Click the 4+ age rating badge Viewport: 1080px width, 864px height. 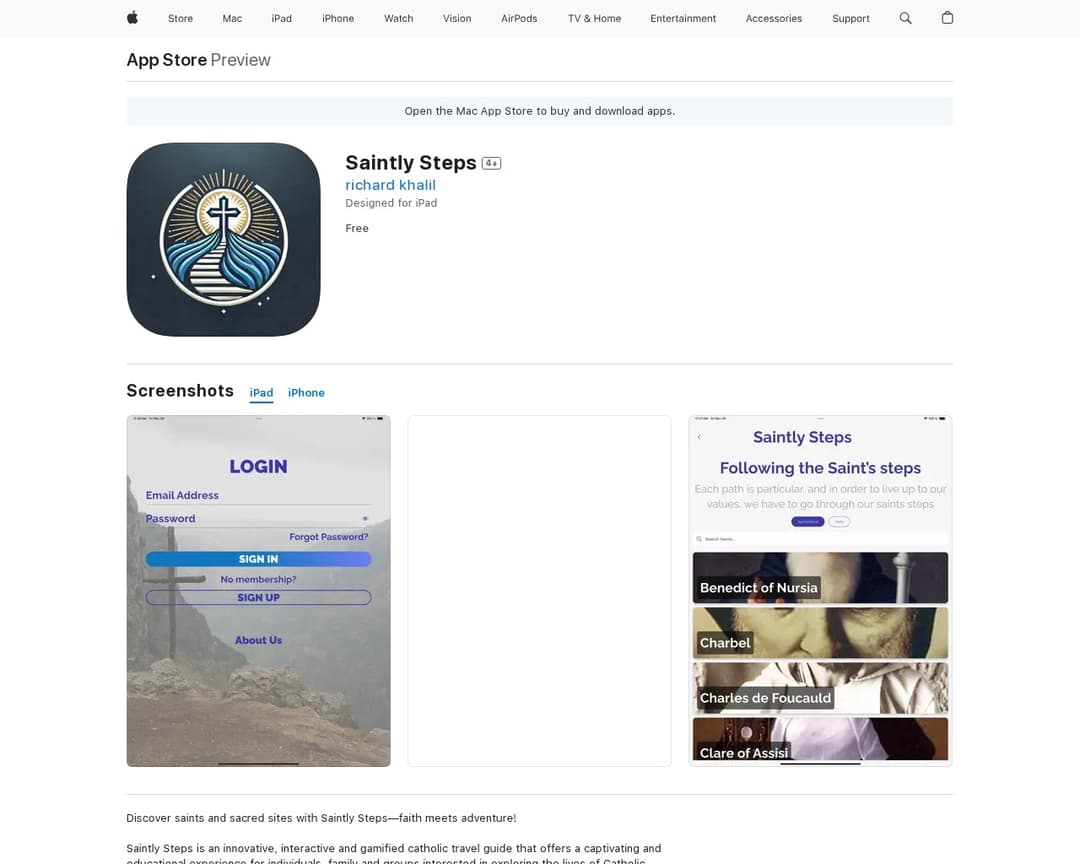pos(491,163)
